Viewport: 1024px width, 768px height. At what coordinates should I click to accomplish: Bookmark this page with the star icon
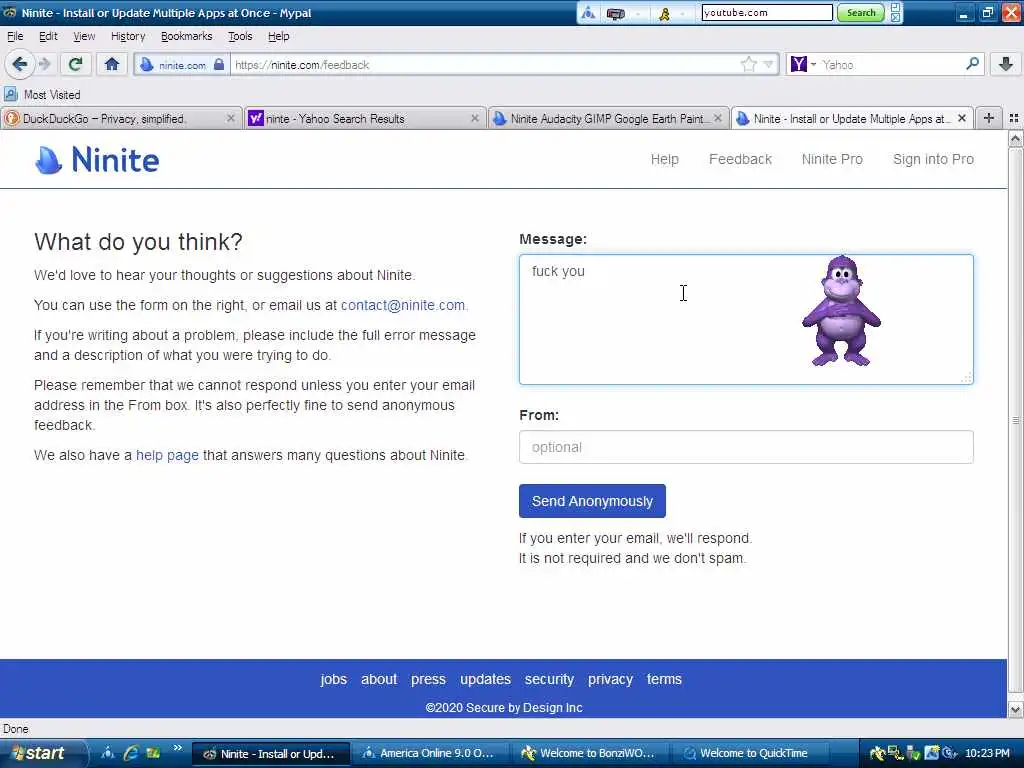tap(748, 64)
